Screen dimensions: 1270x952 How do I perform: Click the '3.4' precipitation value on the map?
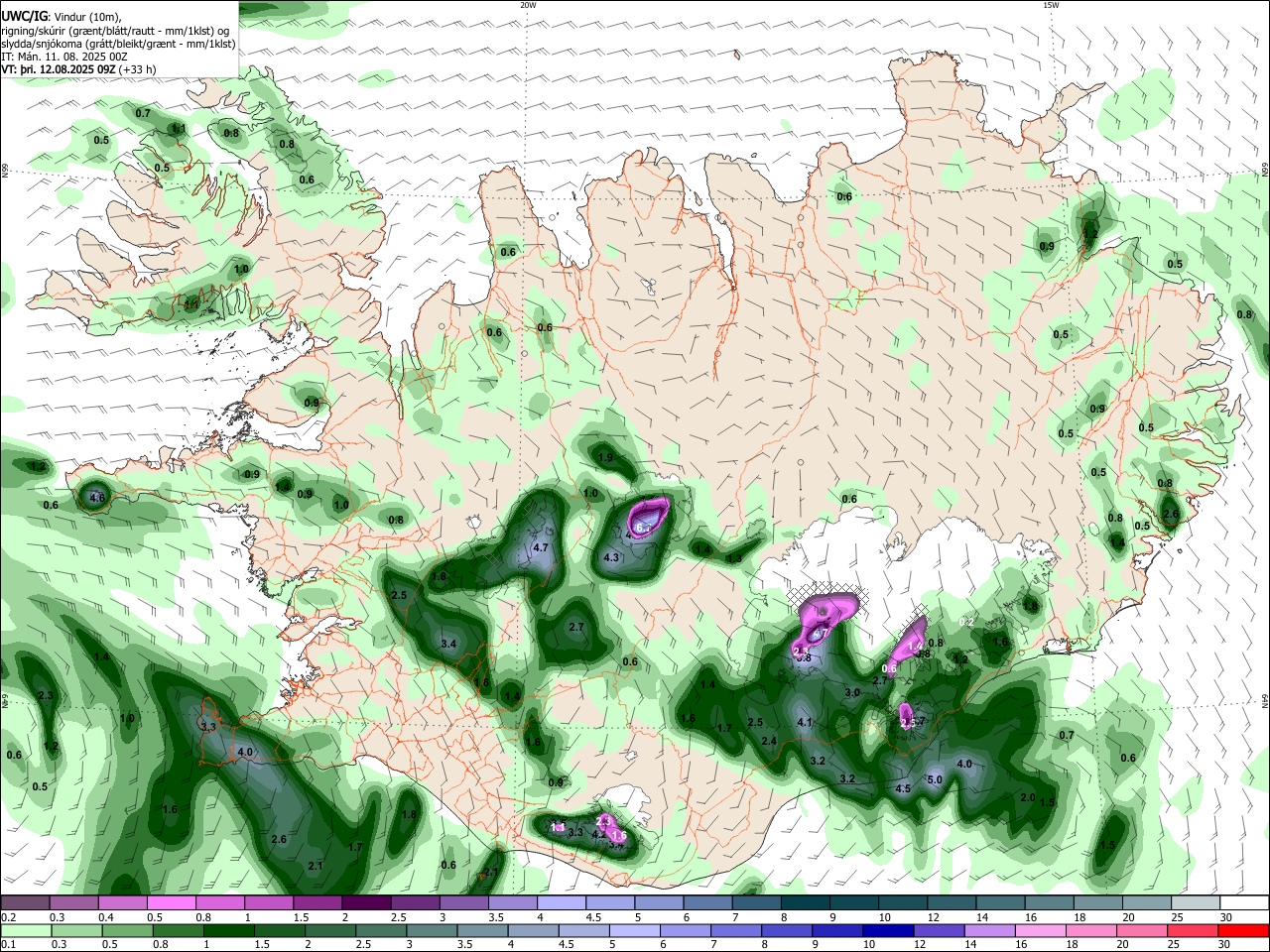(447, 645)
